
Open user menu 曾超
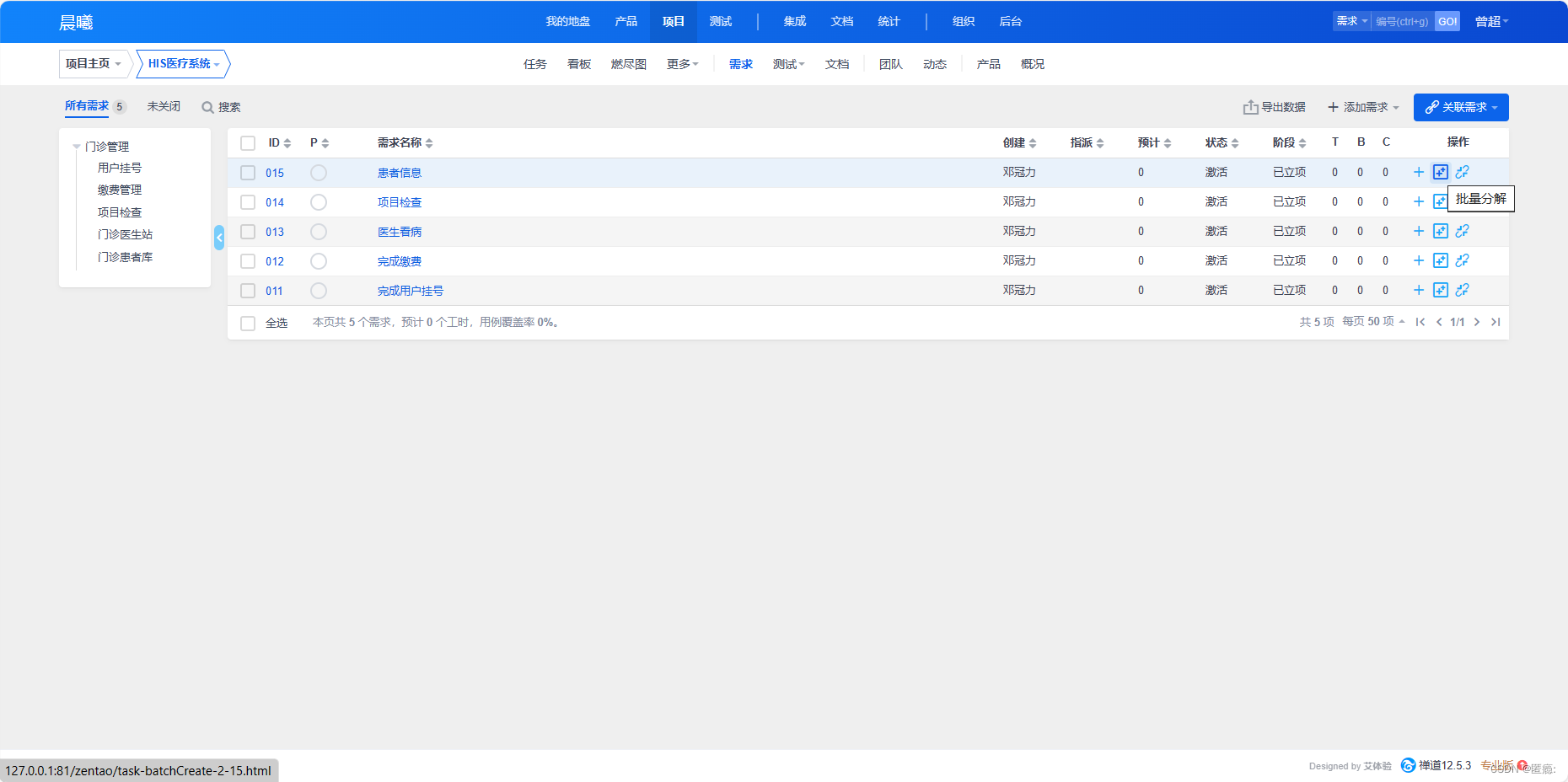click(1491, 22)
